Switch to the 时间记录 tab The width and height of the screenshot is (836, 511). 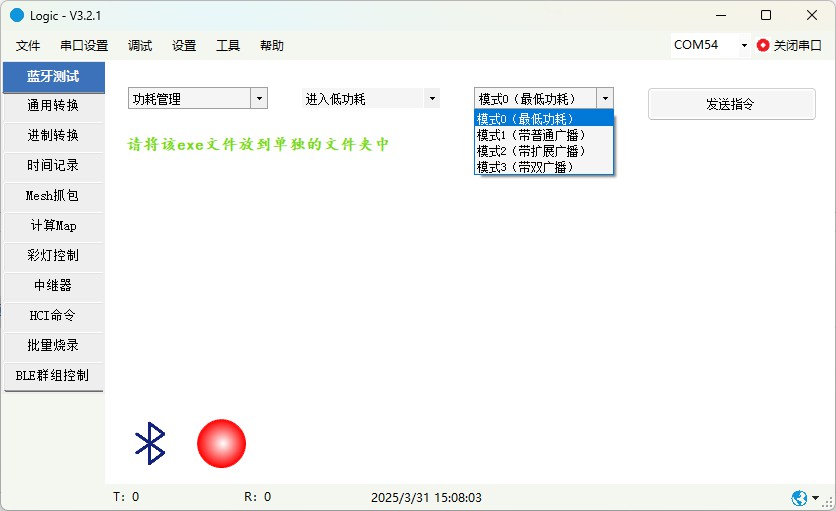coord(53,166)
